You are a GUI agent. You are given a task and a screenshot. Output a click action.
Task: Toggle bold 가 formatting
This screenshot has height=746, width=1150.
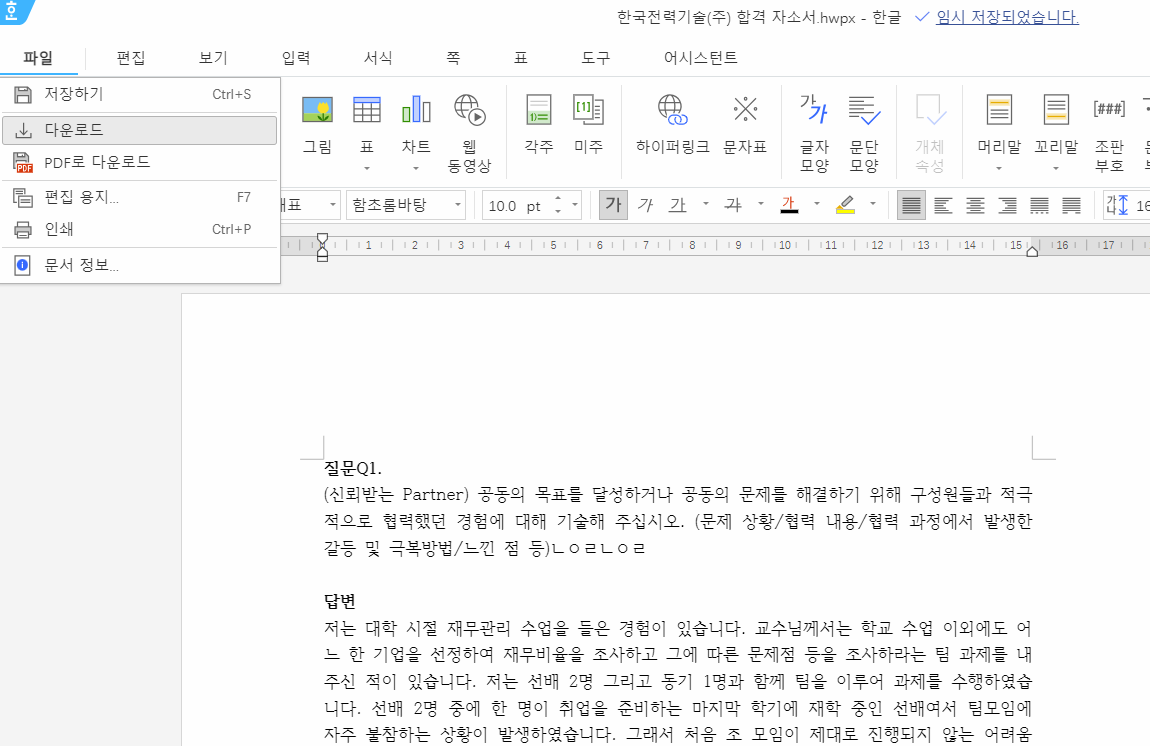pos(613,205)
